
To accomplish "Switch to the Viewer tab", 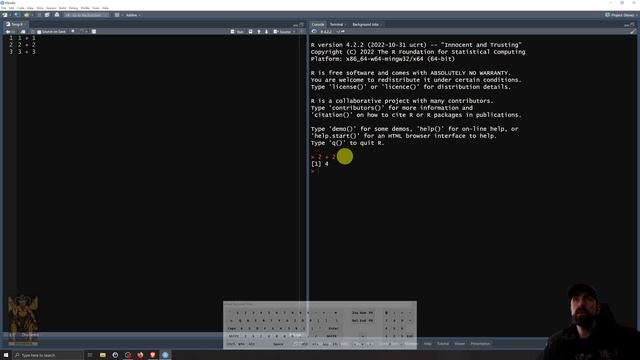I will [x=460, y=344].
